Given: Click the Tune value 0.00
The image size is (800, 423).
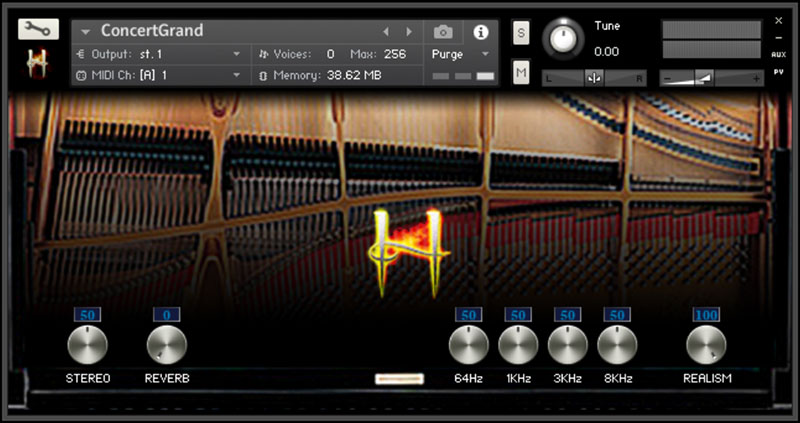Looking at the screenshot, I should pos(607,52).
